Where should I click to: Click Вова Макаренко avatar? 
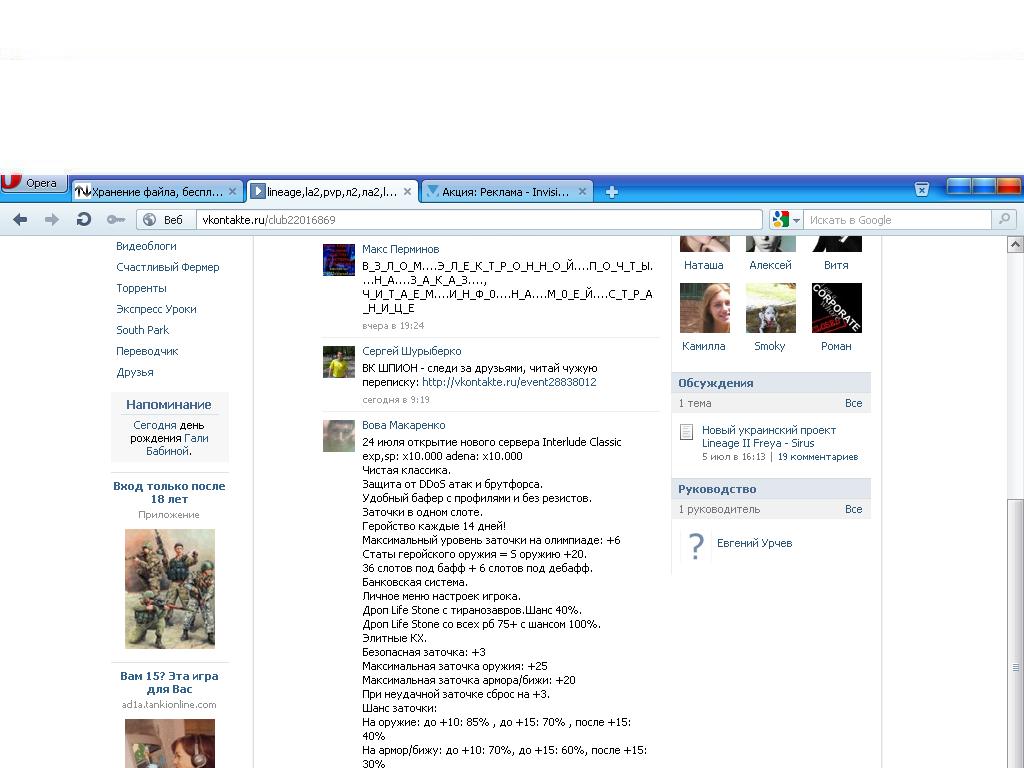click(339, 436)
